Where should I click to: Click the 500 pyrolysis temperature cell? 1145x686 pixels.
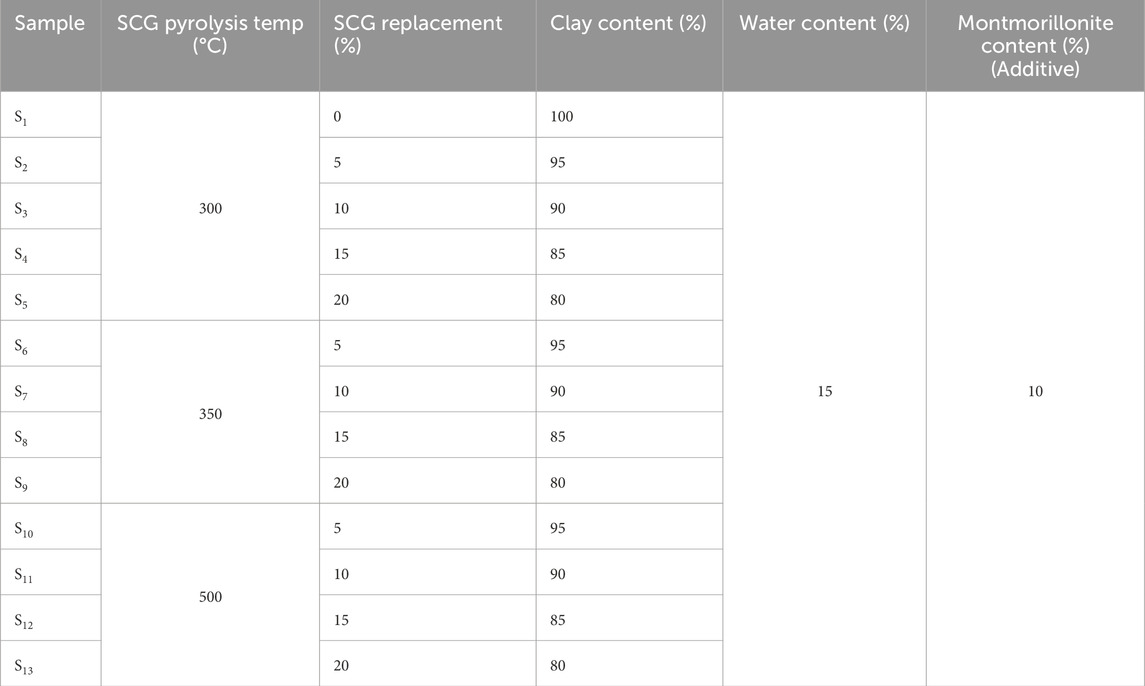click(211, 597)
